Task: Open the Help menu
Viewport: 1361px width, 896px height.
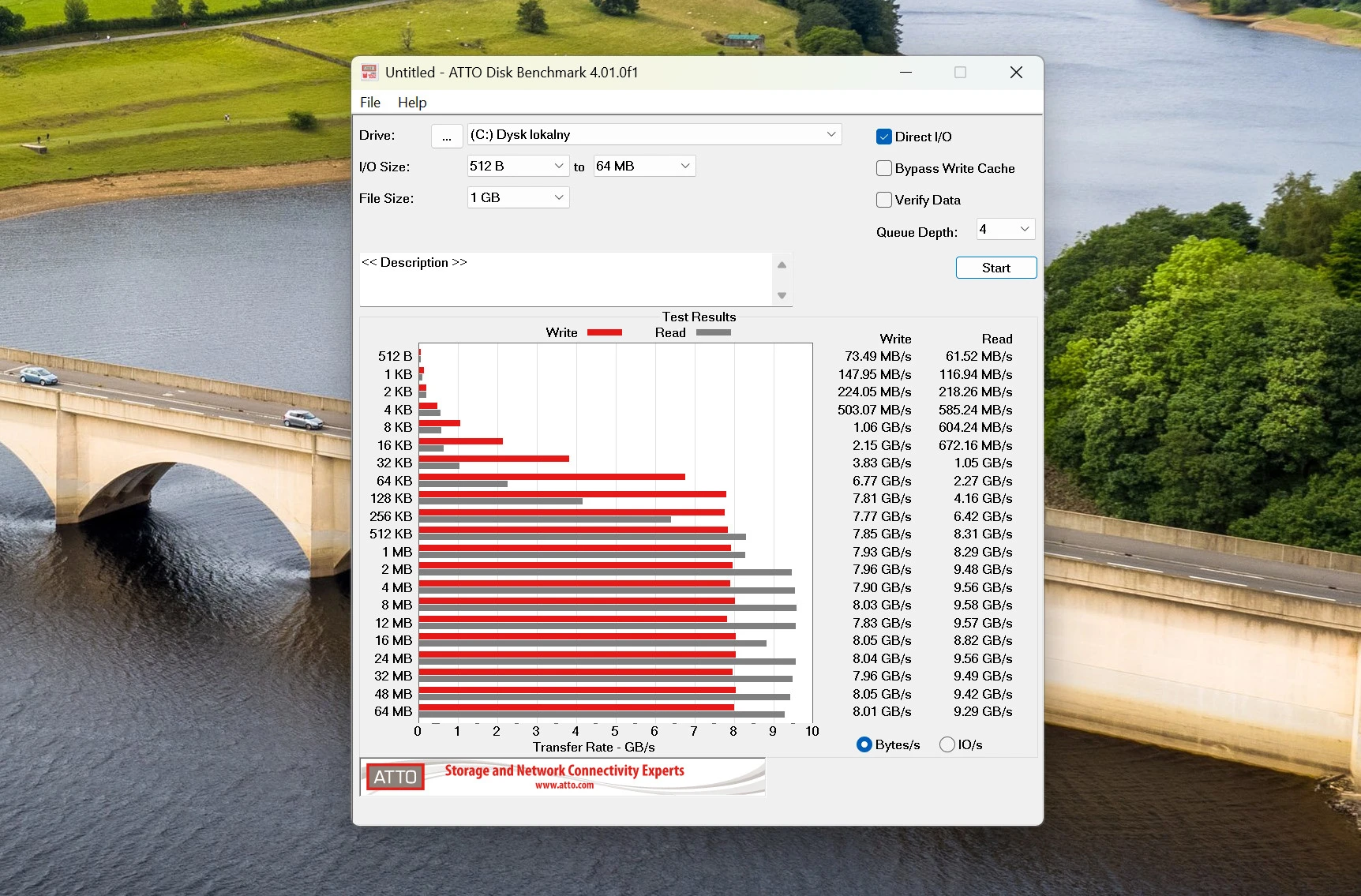Action: pos(411,103)
